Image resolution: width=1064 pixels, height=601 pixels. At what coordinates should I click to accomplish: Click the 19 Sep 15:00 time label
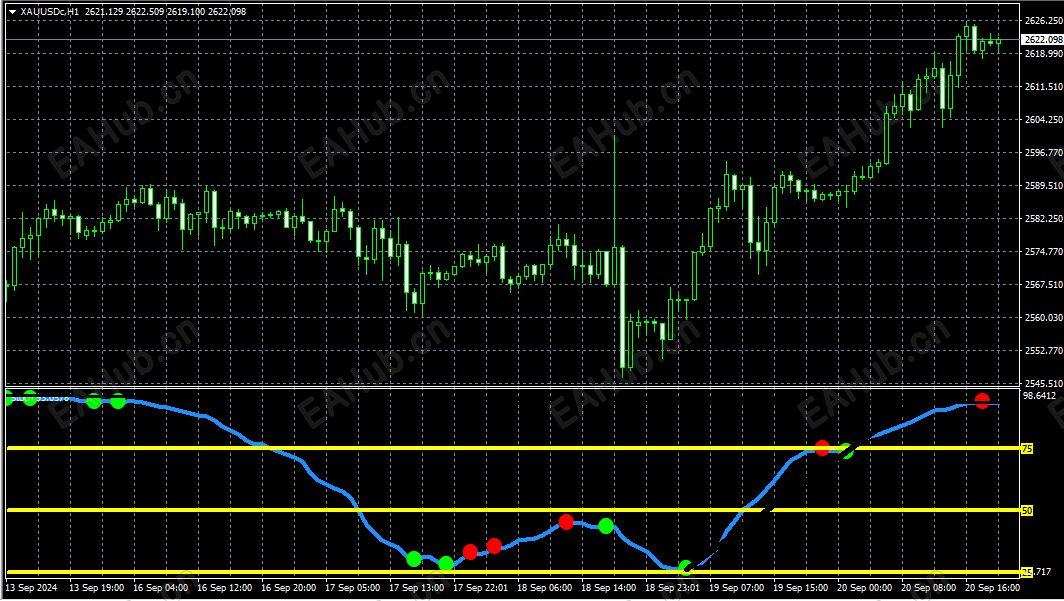(800, 587)
